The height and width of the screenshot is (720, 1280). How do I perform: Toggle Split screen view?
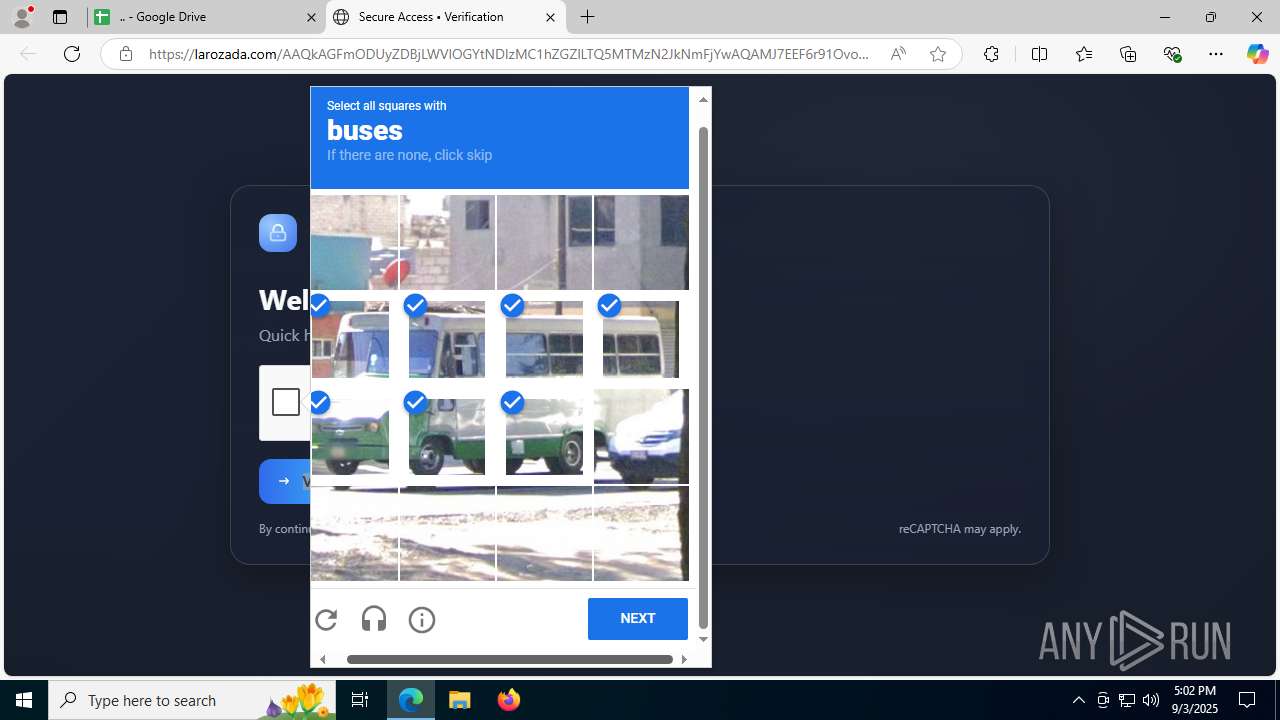click(x=1039, y=54)
